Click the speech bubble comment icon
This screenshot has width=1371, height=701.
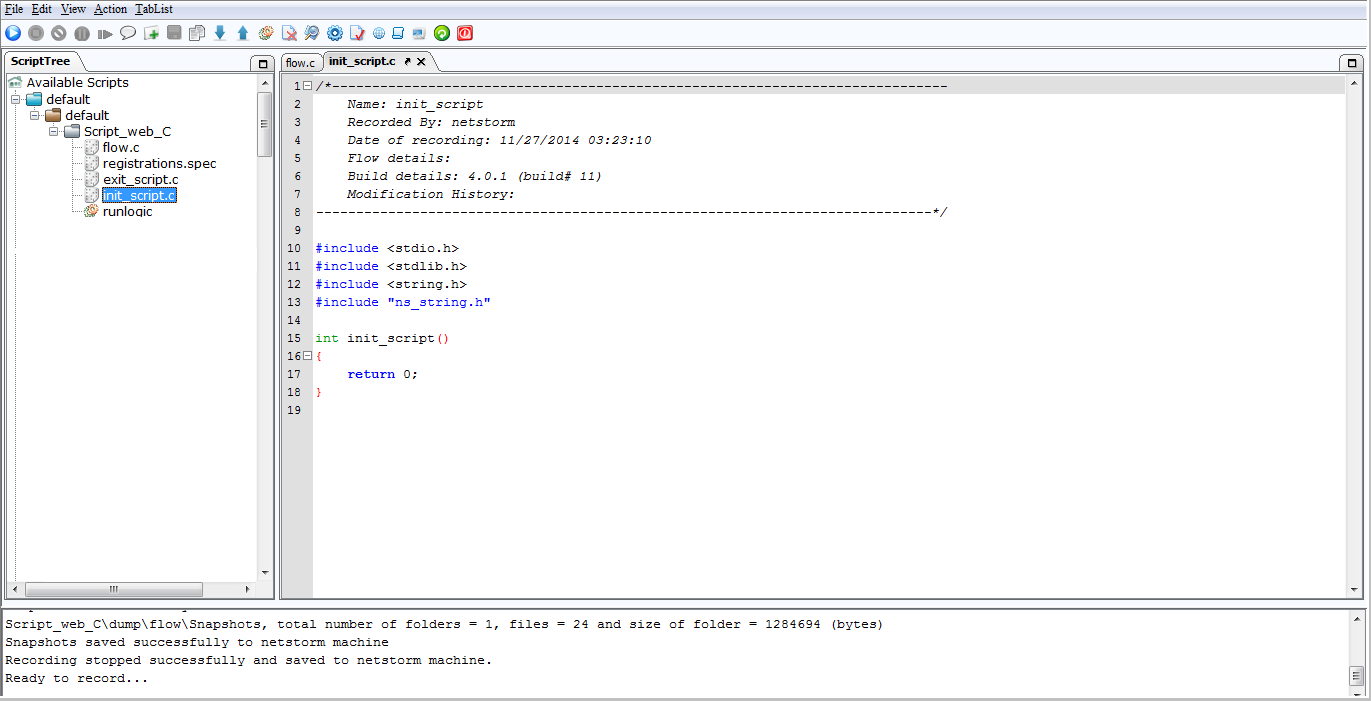point(128,33)
